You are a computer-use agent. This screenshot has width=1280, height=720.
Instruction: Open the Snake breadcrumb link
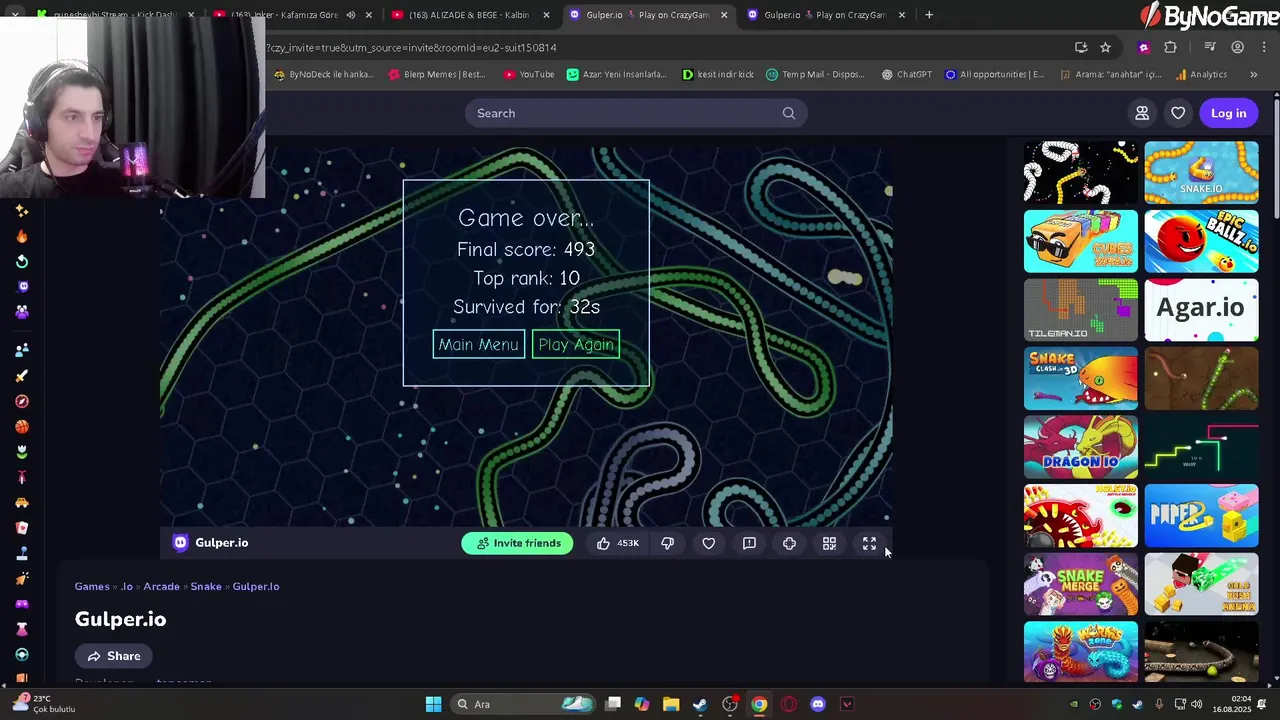click(206, 586)
